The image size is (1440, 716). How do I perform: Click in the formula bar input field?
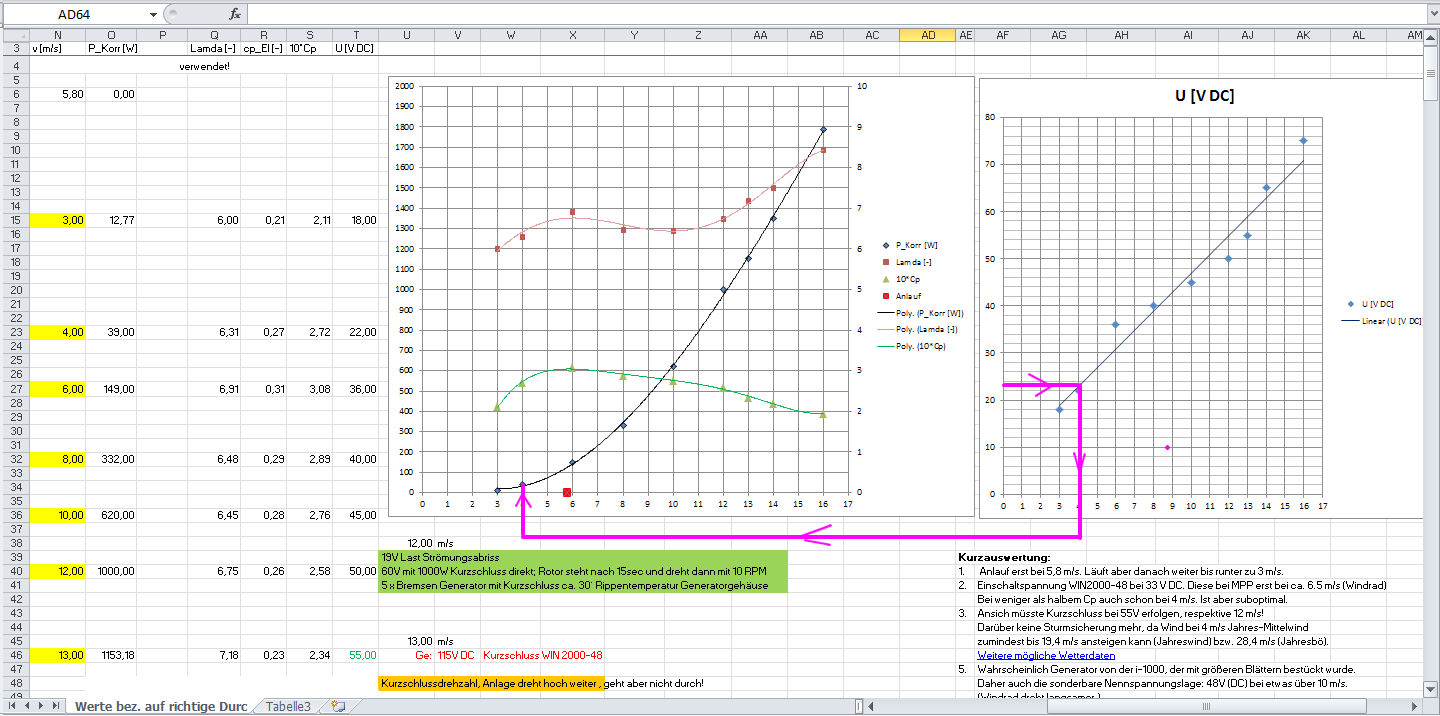click(x=800, y=14)
